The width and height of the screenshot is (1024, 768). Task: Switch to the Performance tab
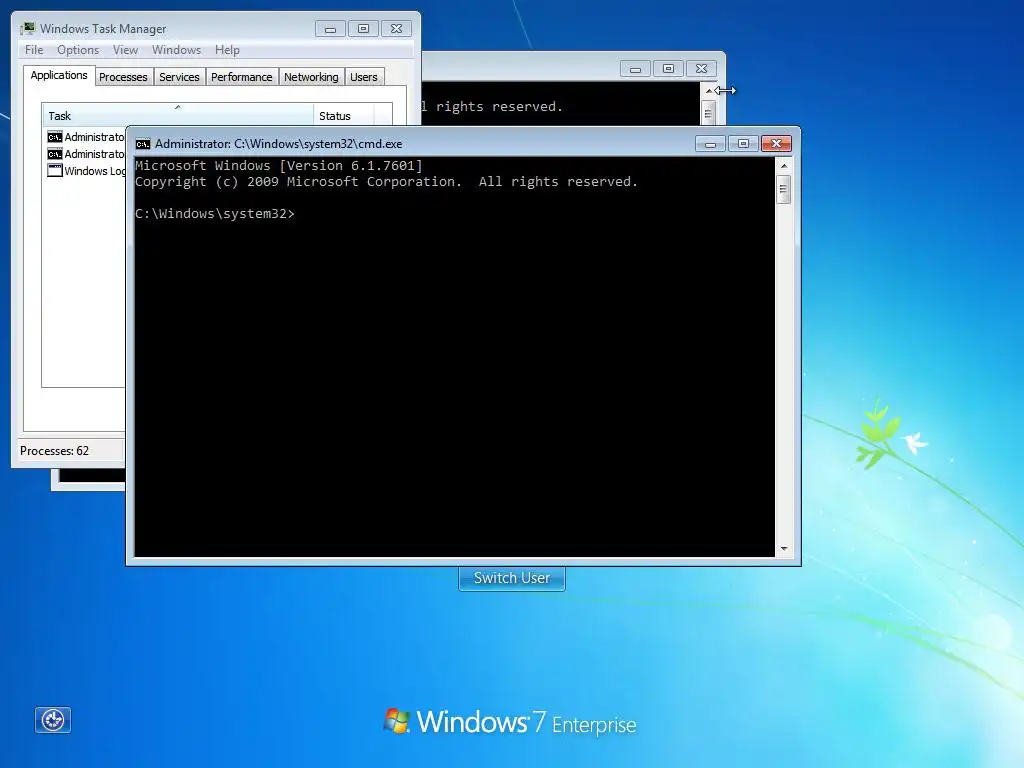[242, 77]
